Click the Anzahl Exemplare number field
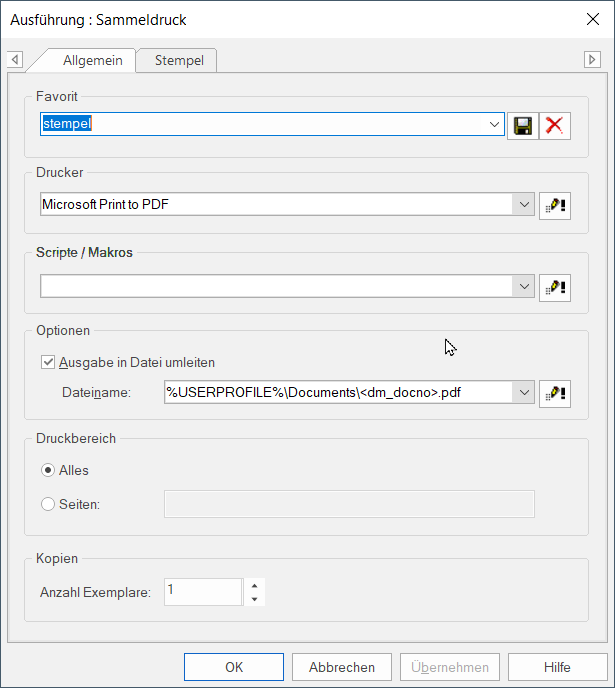Screen dimensions: 615x688 202,592
